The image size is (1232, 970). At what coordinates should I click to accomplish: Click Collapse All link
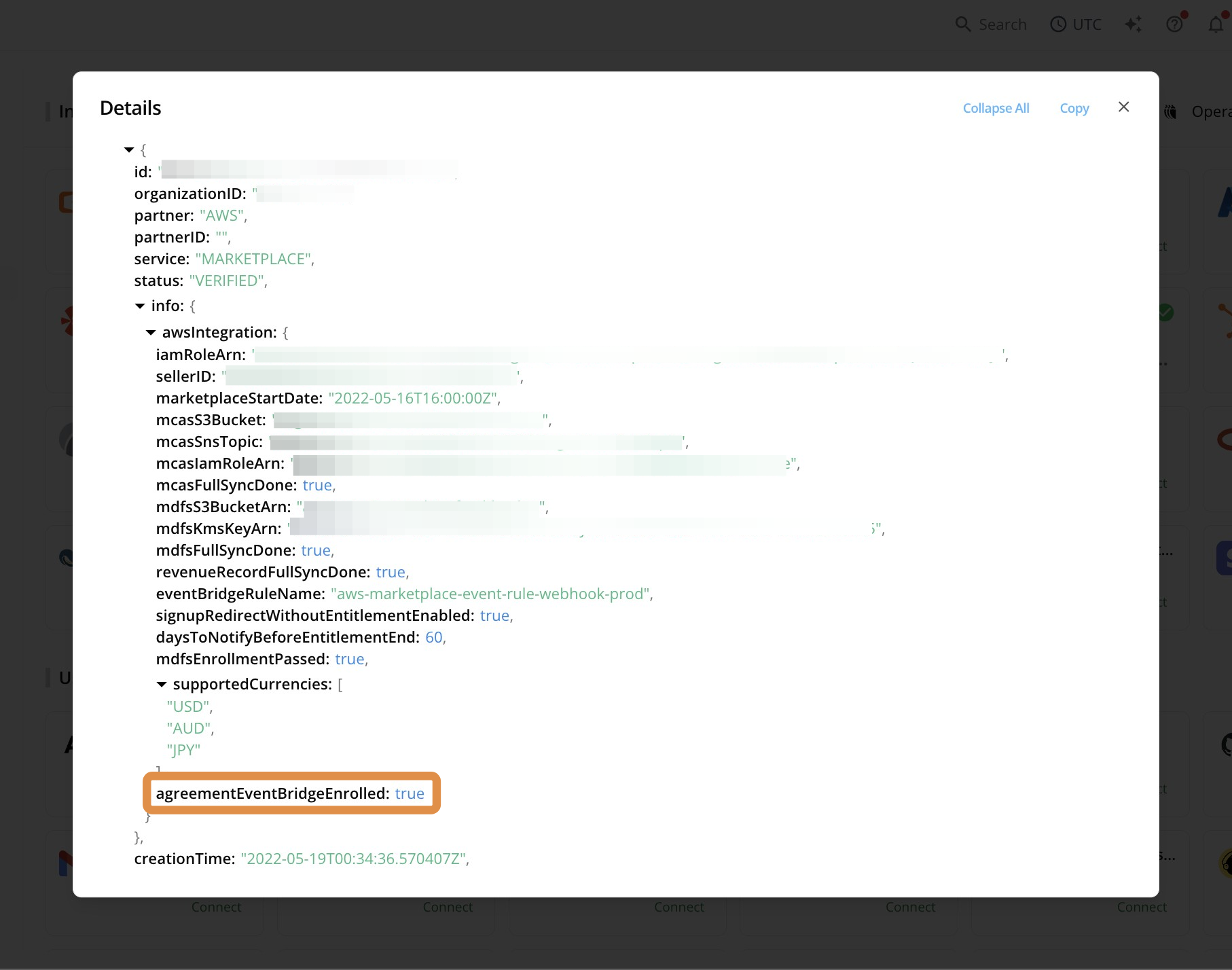point(996,108)
